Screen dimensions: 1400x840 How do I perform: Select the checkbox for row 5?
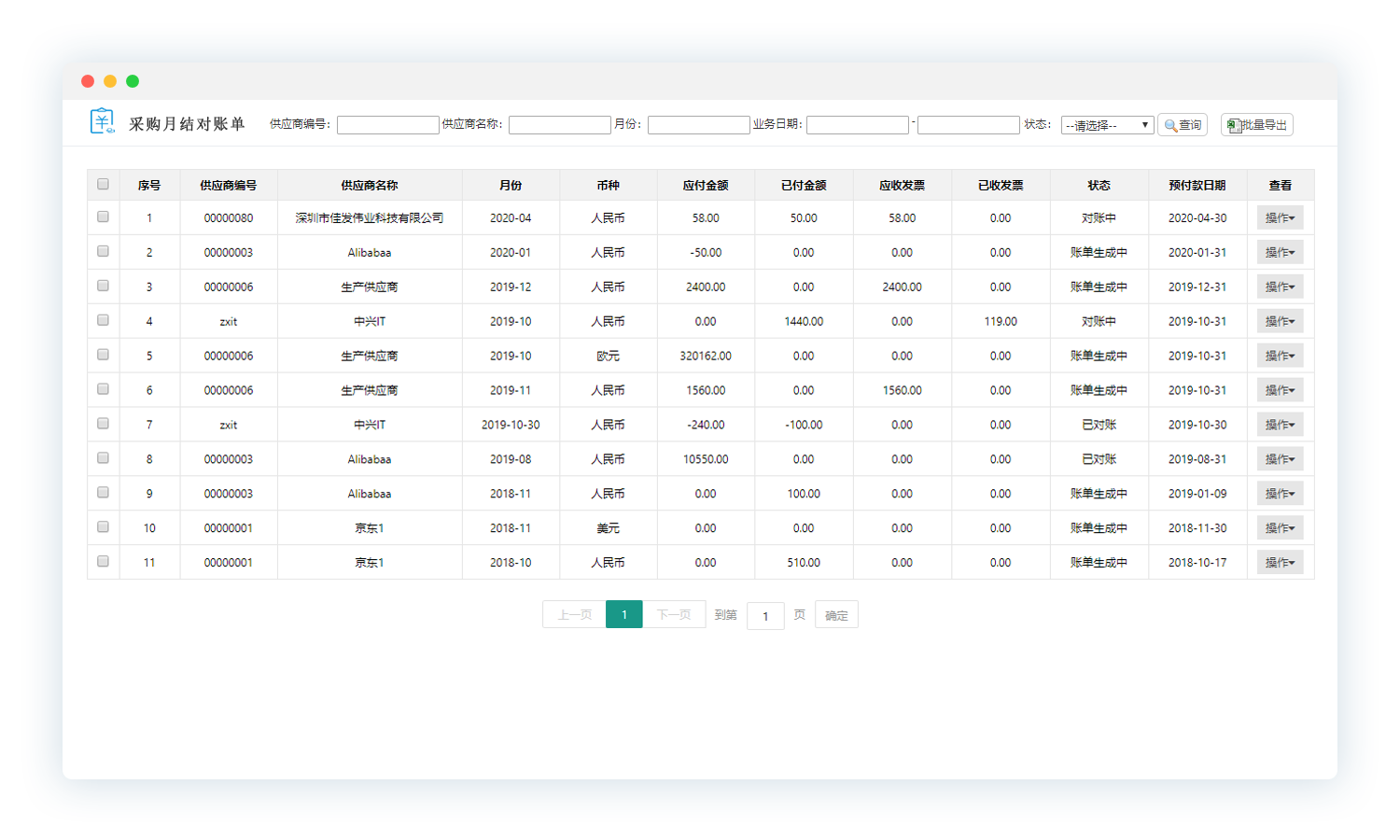103,356
